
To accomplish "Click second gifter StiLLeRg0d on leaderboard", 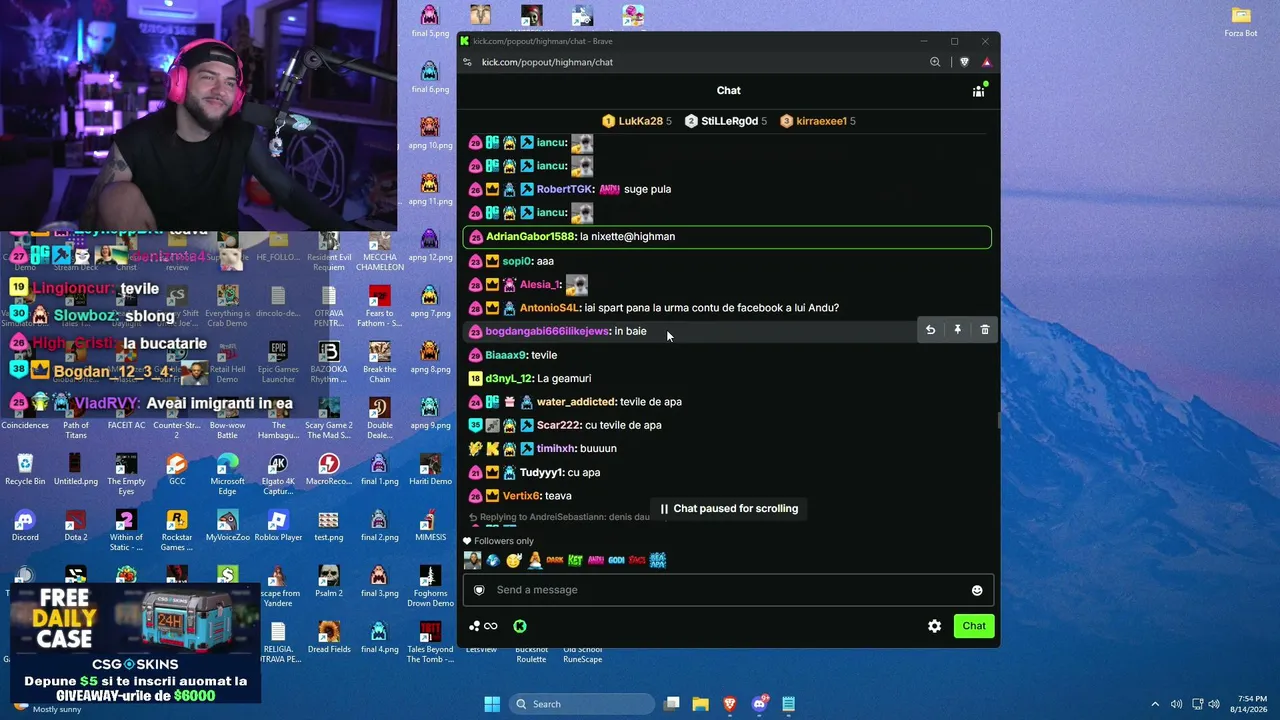I will [726, 121].
